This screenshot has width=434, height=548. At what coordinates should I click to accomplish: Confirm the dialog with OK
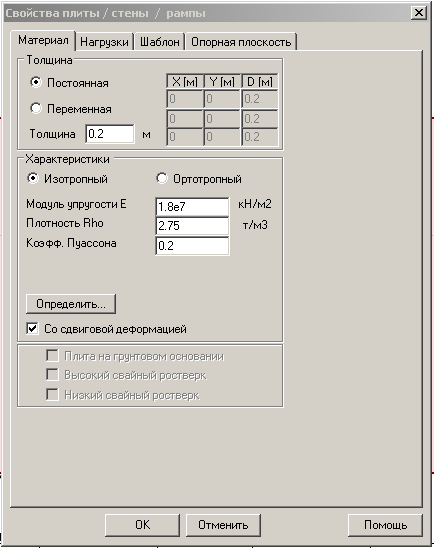(142, 525)
